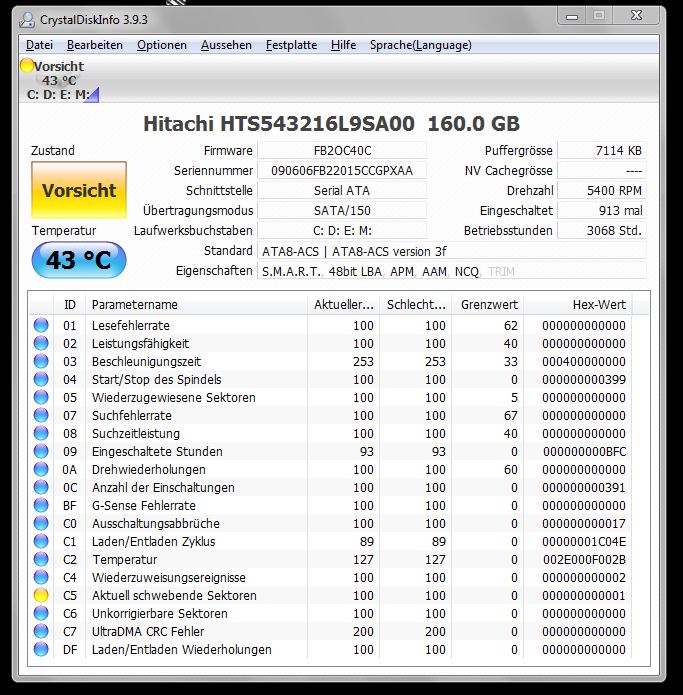Image resolution: width=683 pixels, height=695 pixels.
Task: Click the blue status icon for Lesefehlerrate
Action: point(41,325)
